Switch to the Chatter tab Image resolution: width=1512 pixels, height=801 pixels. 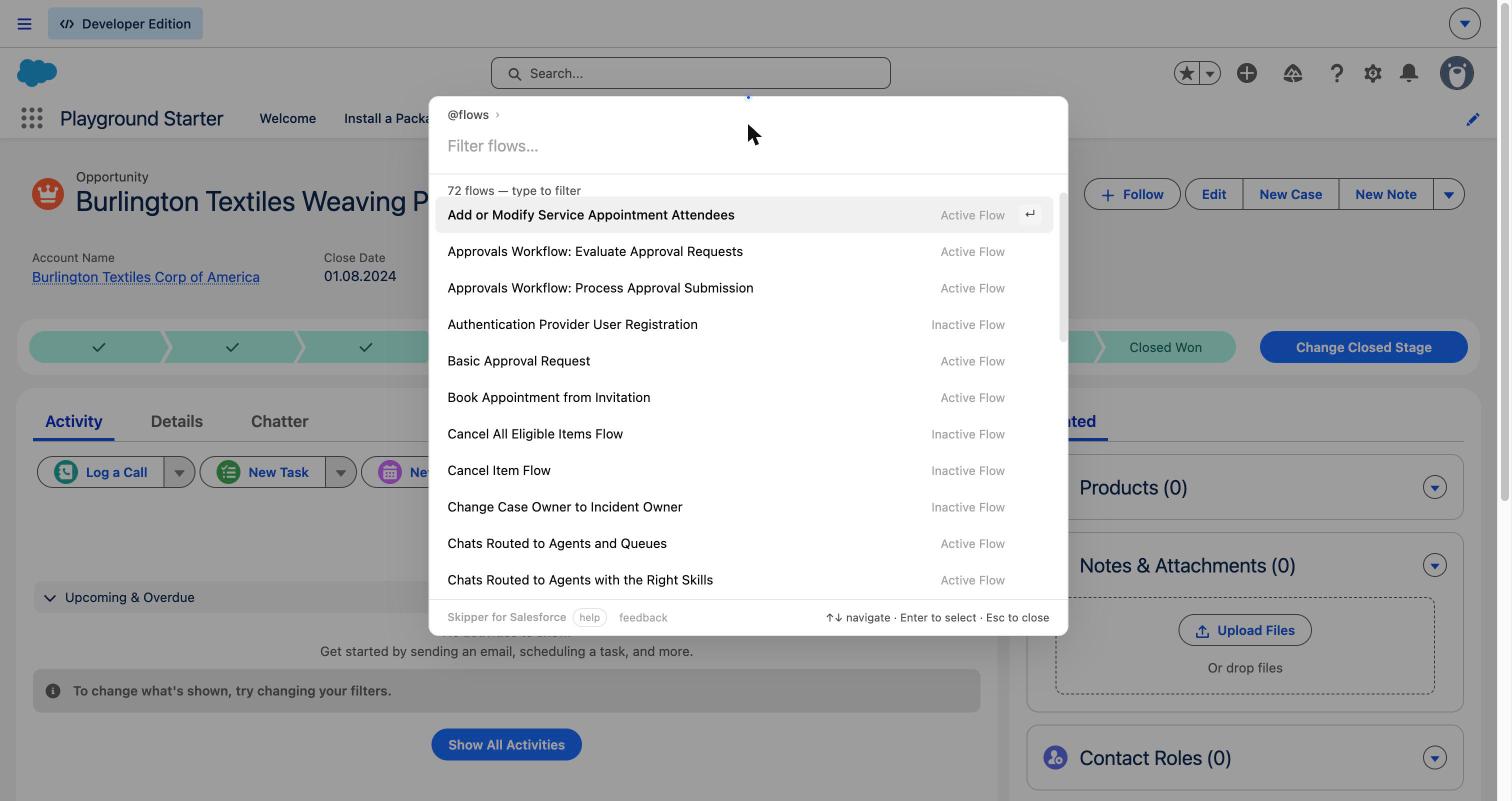coord(280,421)
